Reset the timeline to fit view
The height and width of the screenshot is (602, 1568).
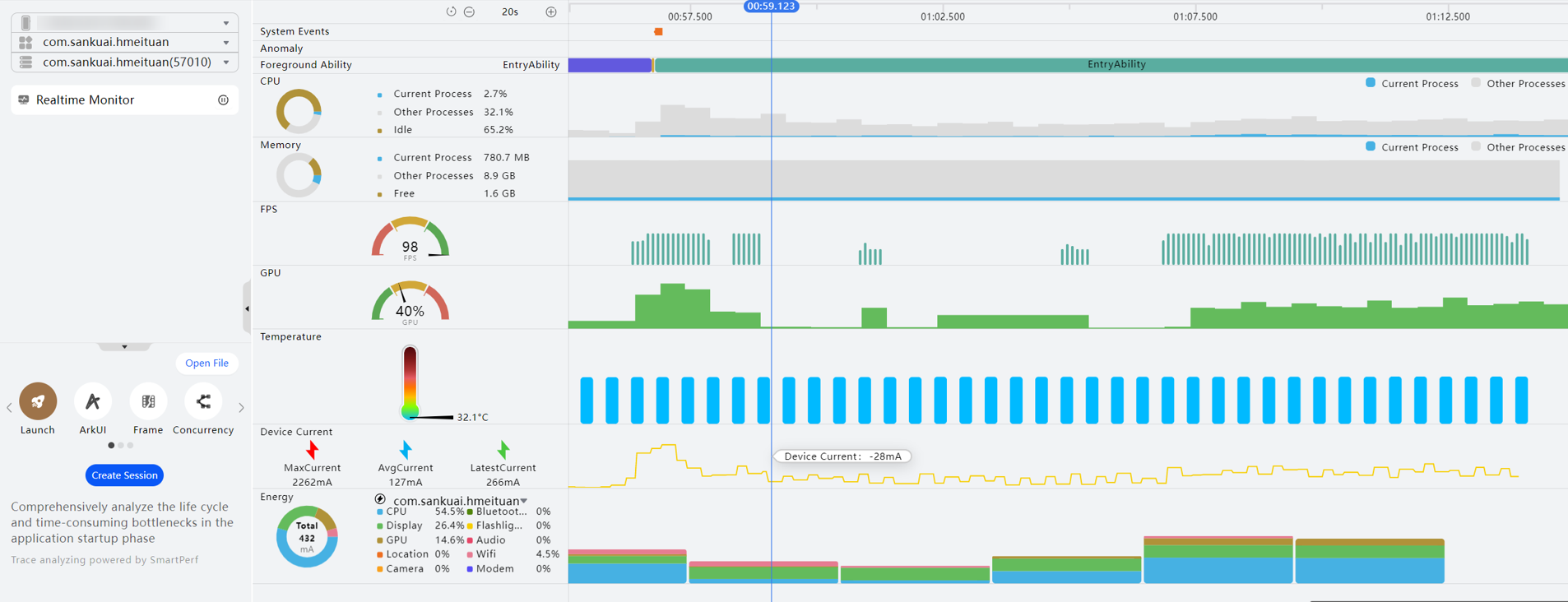click(451, 12)
